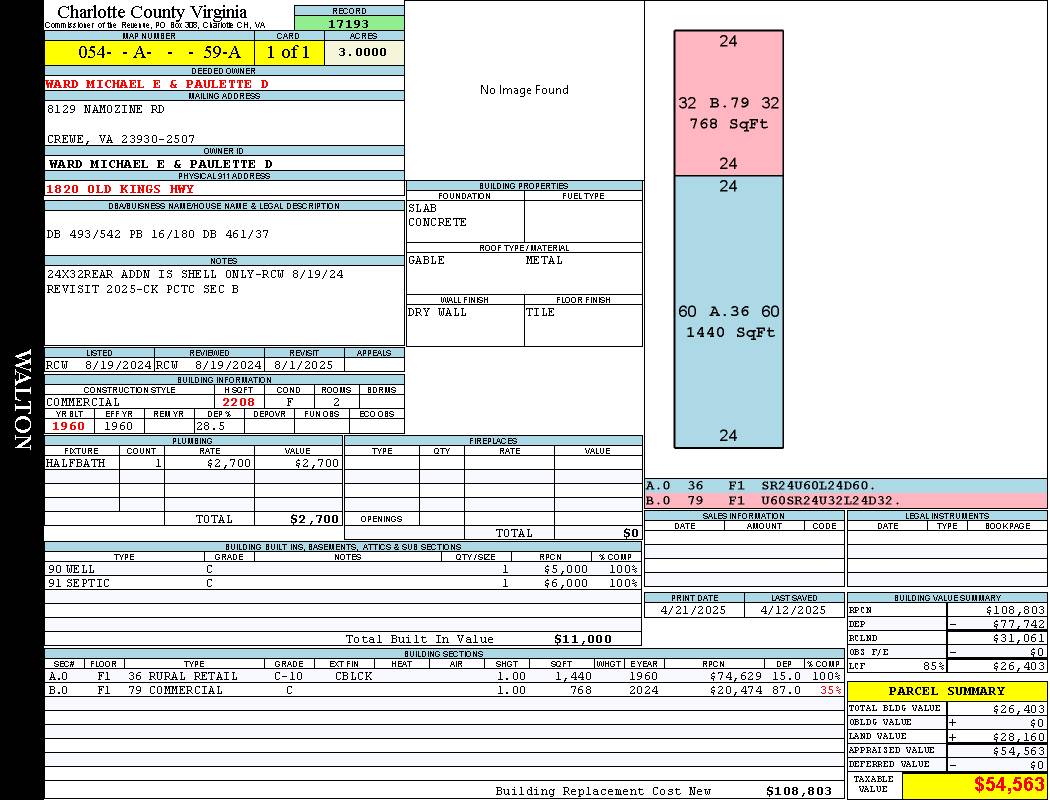Click the HSQFT value 2208
The width and height of the screenshot is (1050, 800).
[239, 402]
